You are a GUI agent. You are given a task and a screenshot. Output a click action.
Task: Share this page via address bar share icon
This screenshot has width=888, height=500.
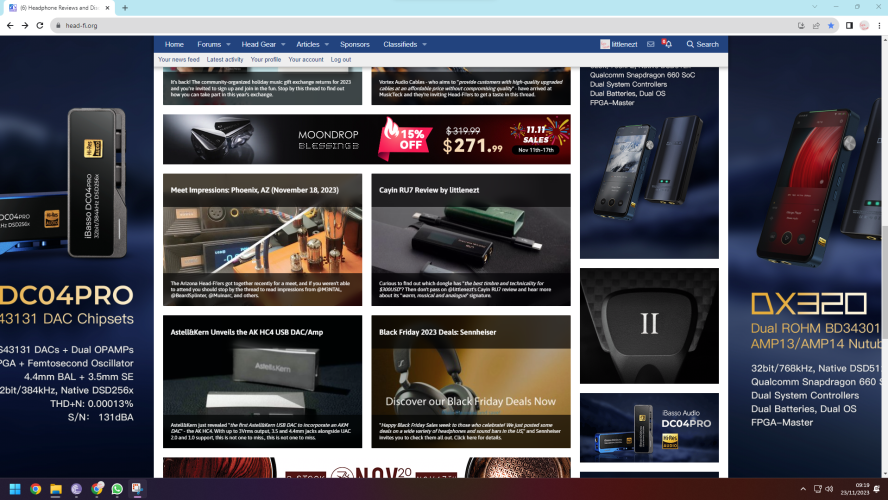(x=816, y=25)
